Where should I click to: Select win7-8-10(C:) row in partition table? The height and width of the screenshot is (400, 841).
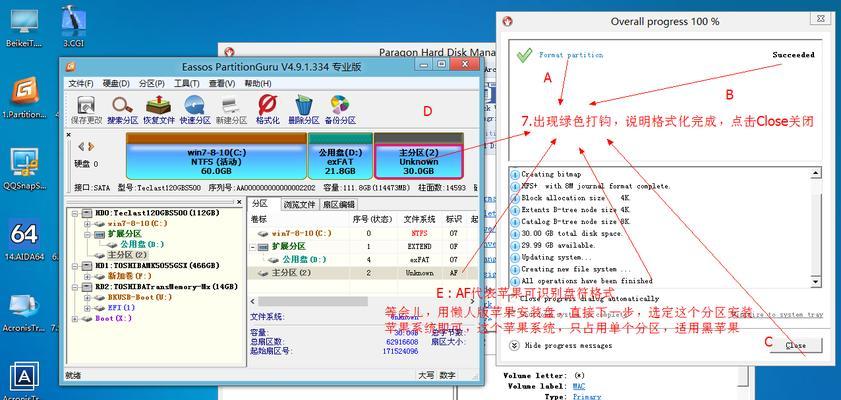point(363,233)
